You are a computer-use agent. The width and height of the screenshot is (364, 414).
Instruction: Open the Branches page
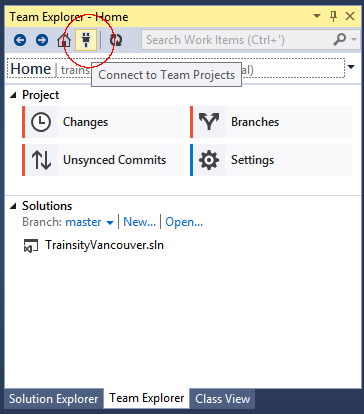click(271, 122)
